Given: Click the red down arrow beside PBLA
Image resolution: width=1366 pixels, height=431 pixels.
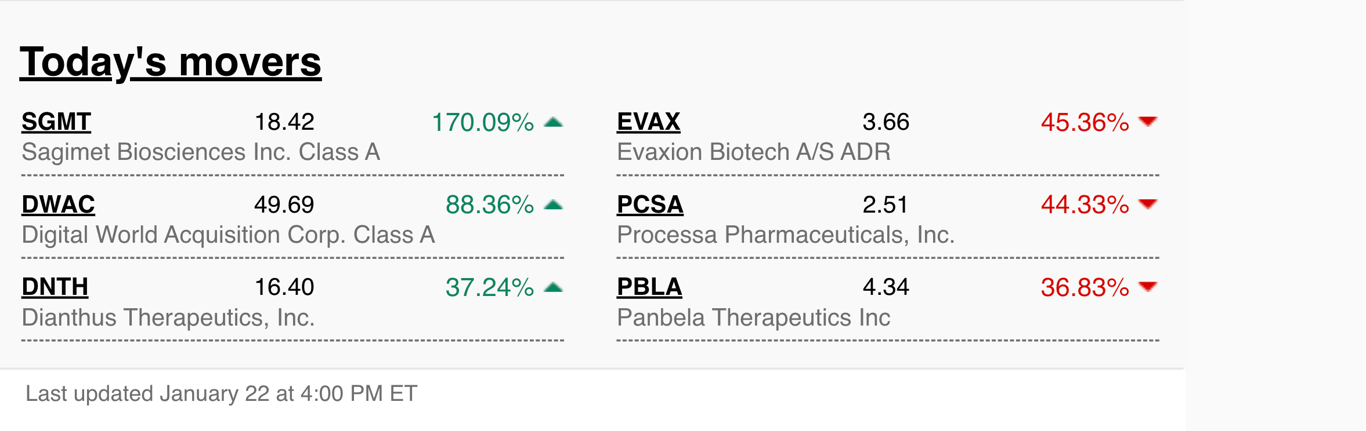Looking at the screenshot, I should point(1148,287).
